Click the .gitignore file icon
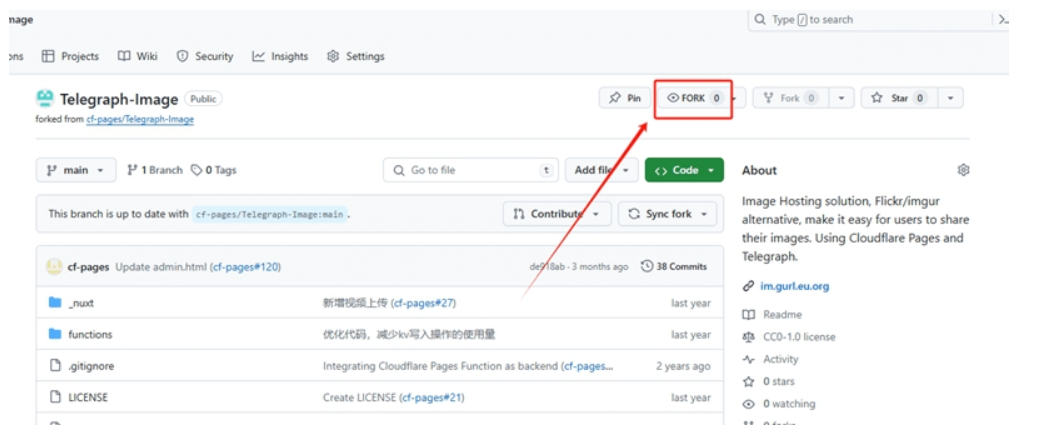The height and width of the screenshot is (435, 1042). (55, 365)
